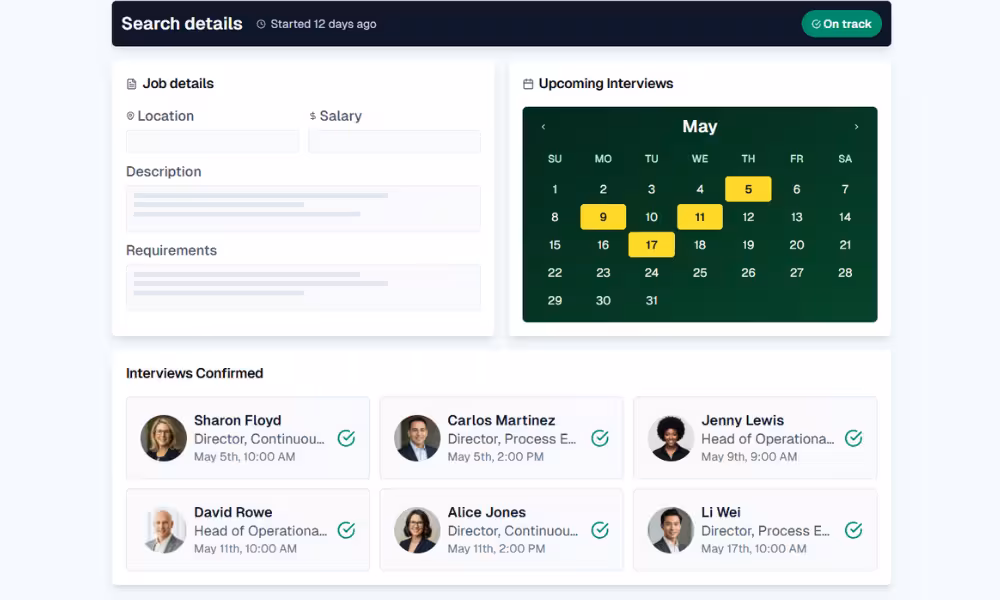Viewport: 1000px width, 600px height.
Task: Click the calendar icon beside Upcoming Interviews
Action: 528,84
